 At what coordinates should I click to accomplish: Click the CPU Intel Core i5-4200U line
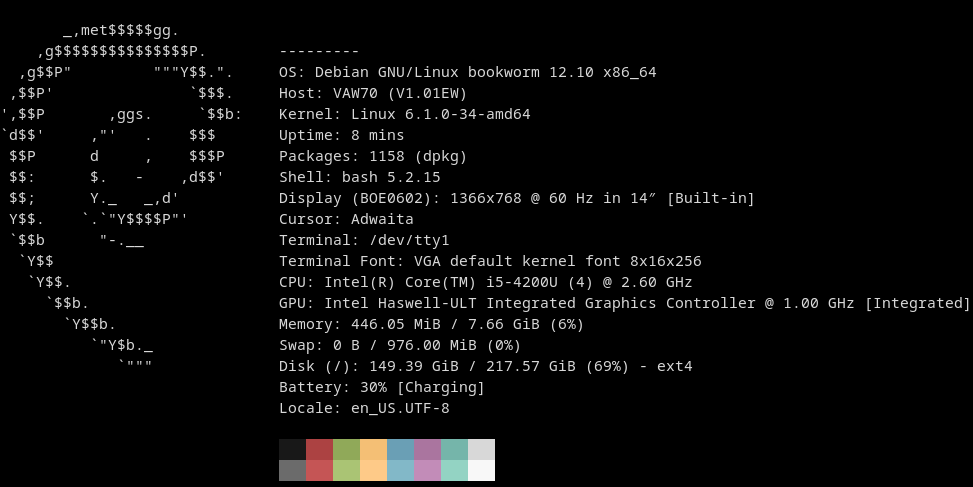[x=485, y=282]
